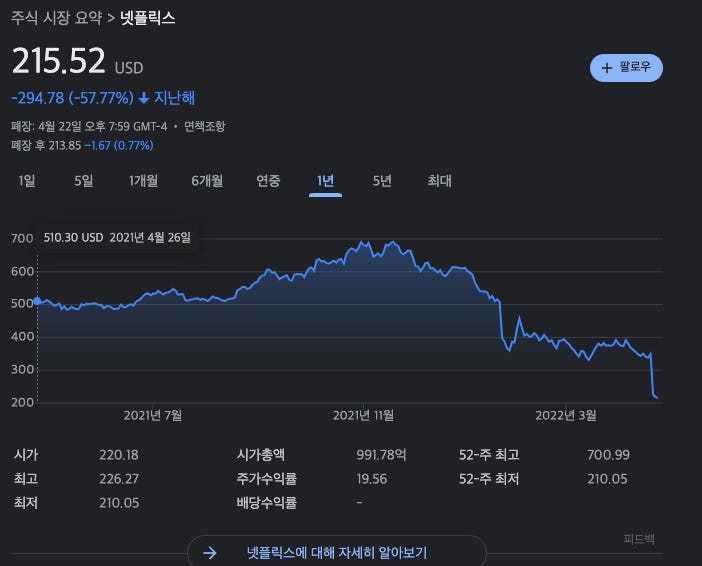Open the 5년 range tab
The width and height of the screenshot is (702, 566).
(382, 181)
